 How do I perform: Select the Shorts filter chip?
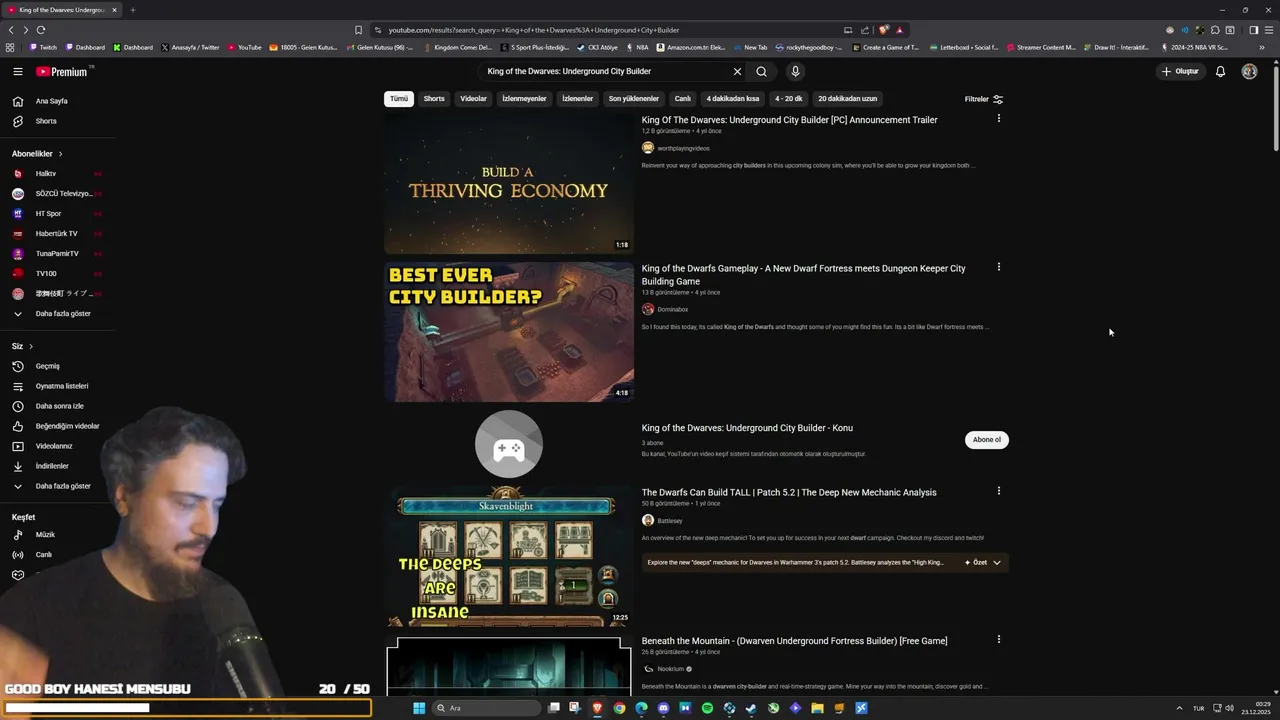(434, 99)
